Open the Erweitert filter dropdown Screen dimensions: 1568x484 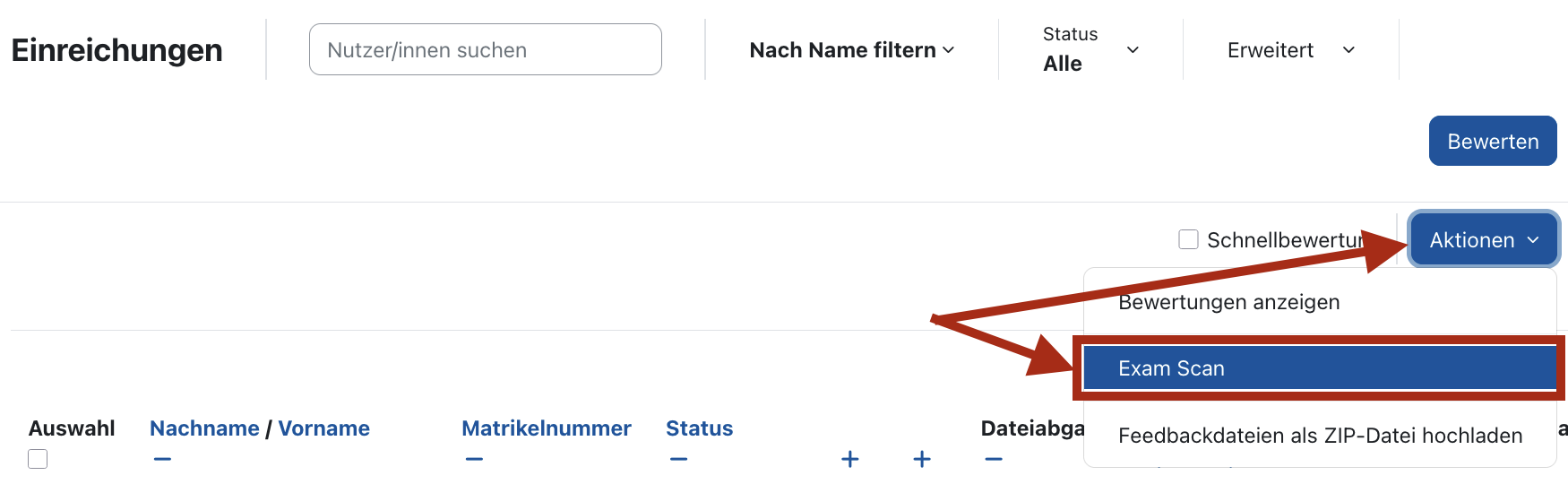tap(1290, 50)
